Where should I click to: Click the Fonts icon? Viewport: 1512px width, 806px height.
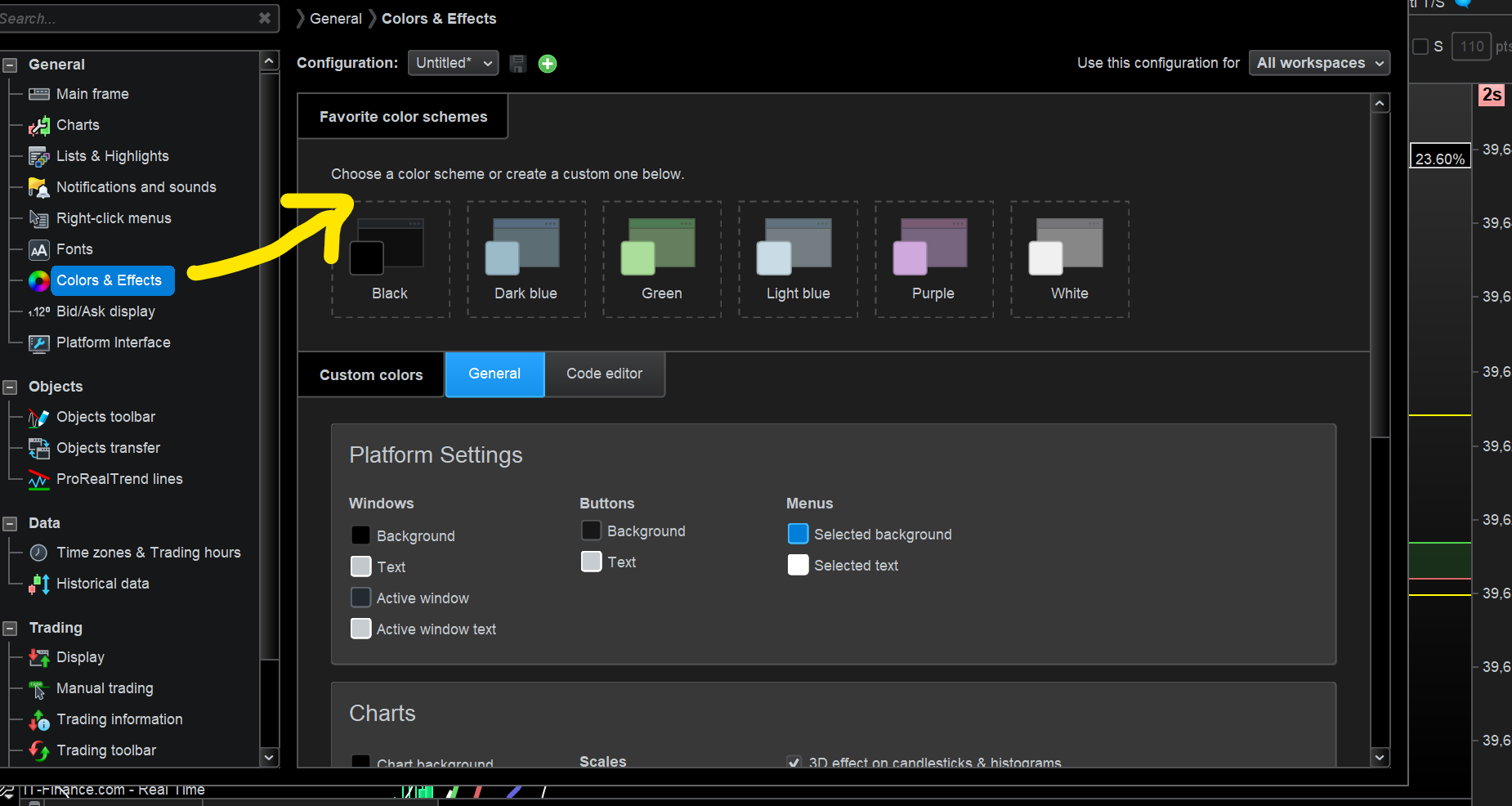(x=38, y=249)
